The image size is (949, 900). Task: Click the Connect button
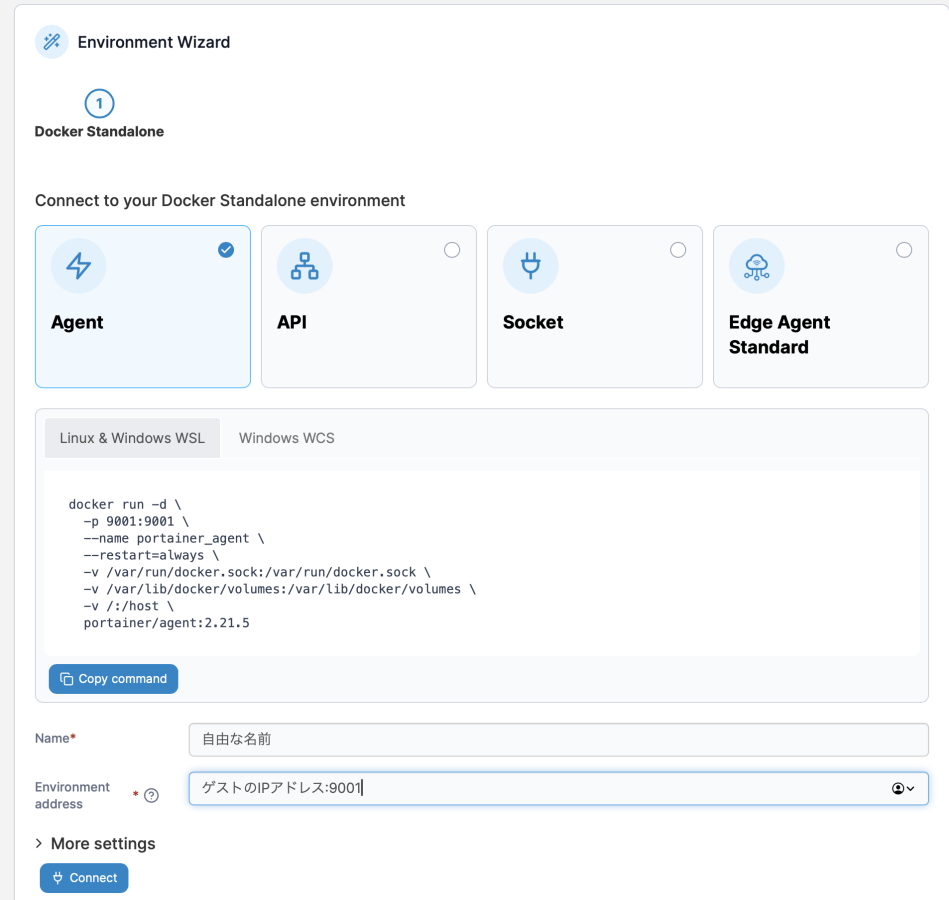[84, 878]
